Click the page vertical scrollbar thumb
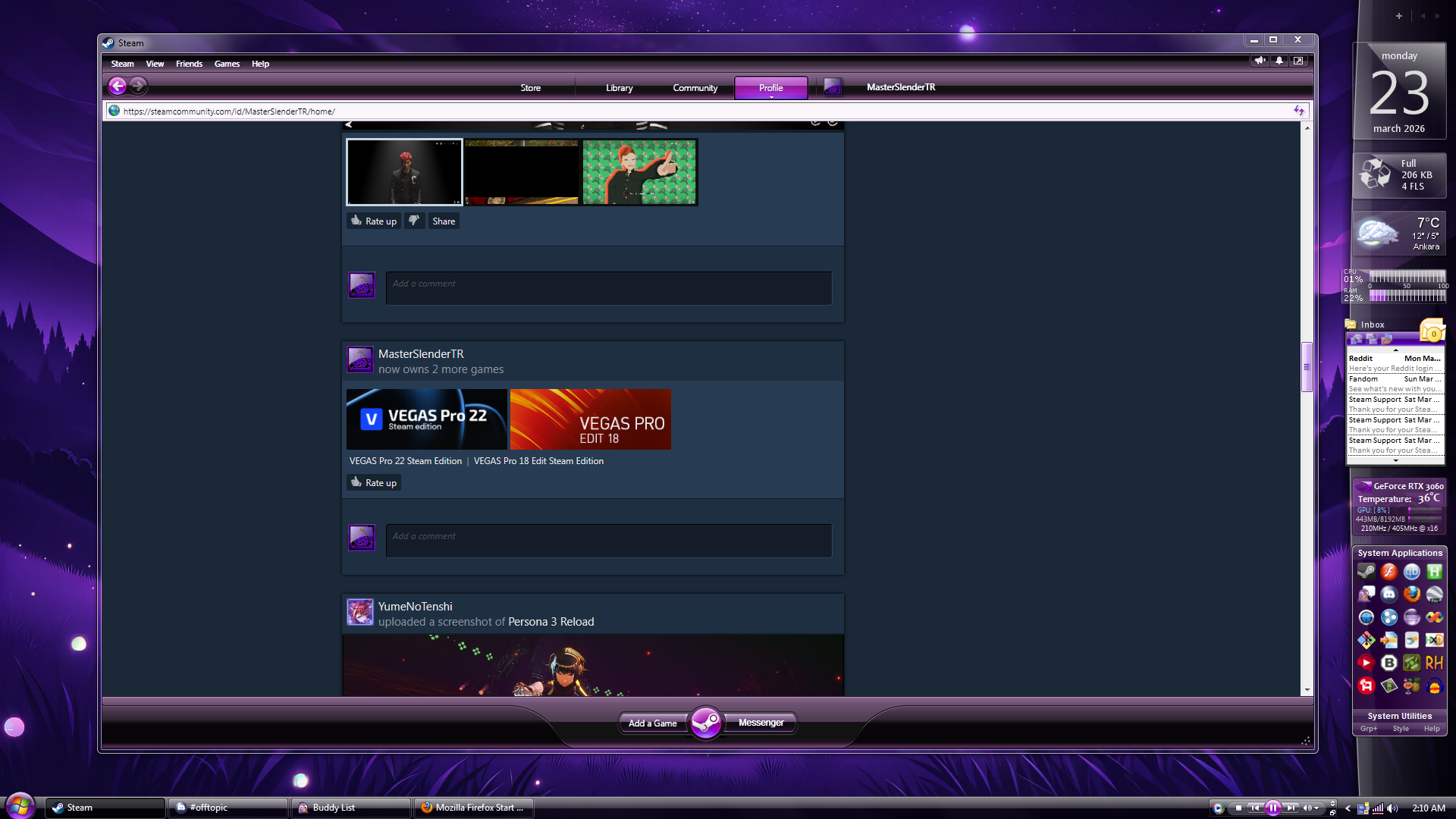The image size is (1456, 819). coord(1307,367)
